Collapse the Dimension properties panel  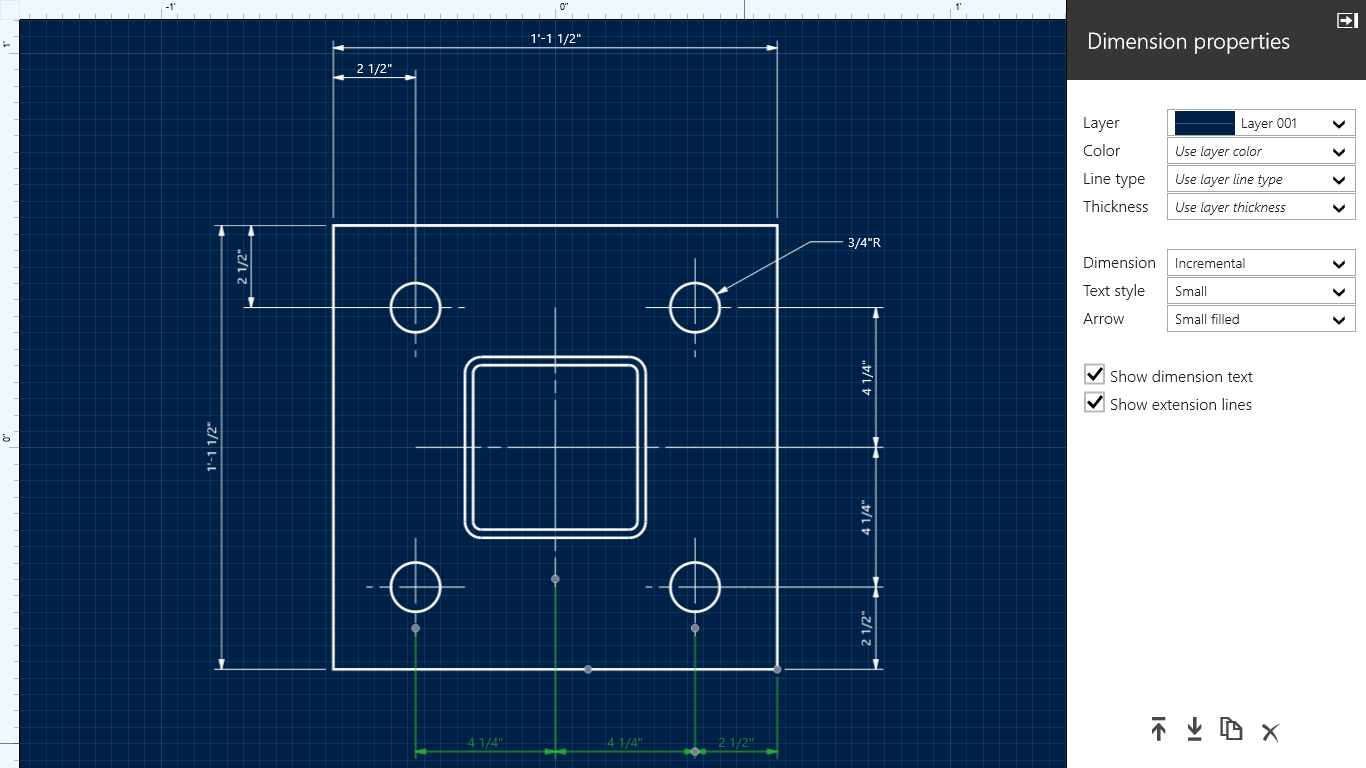(1347, 20)
